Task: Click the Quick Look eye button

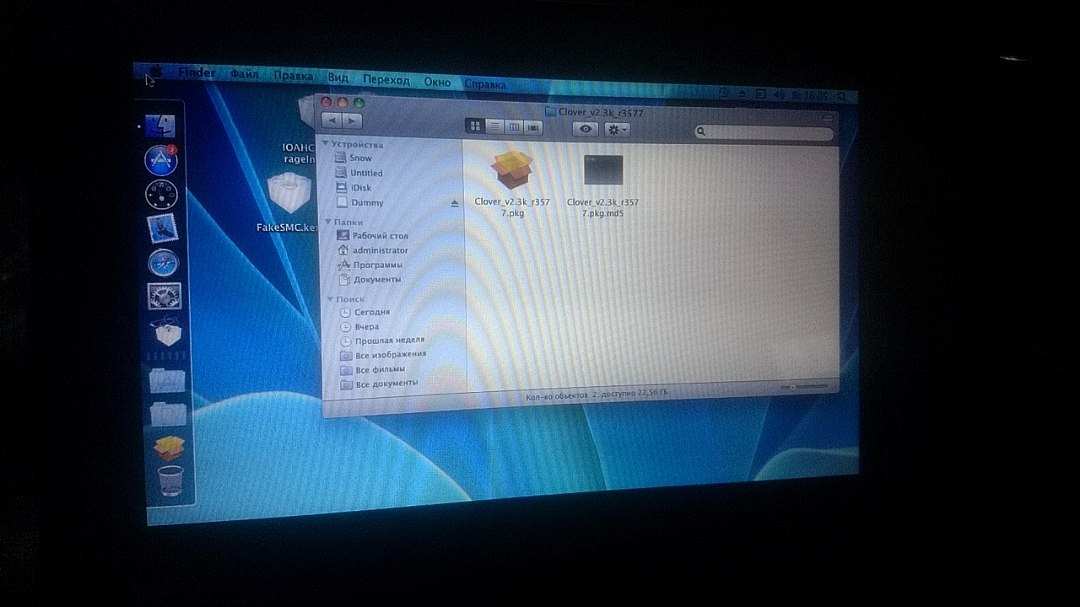Action: [585, 128]
